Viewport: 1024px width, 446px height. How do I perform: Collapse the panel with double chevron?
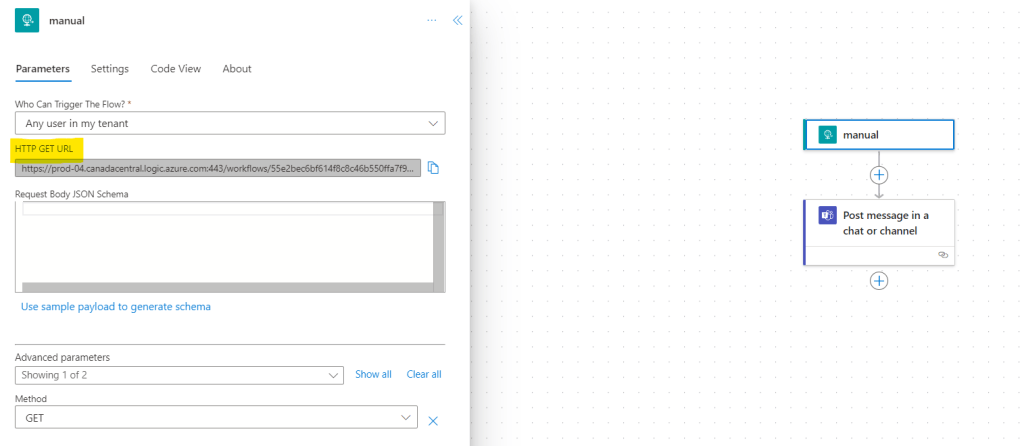457,20
